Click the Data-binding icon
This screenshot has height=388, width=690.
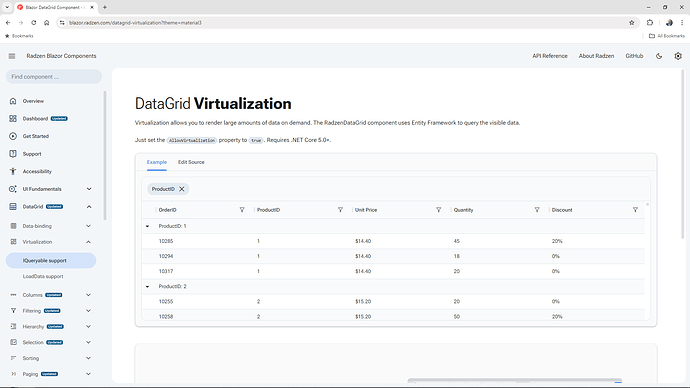click(x=13, y=226)
